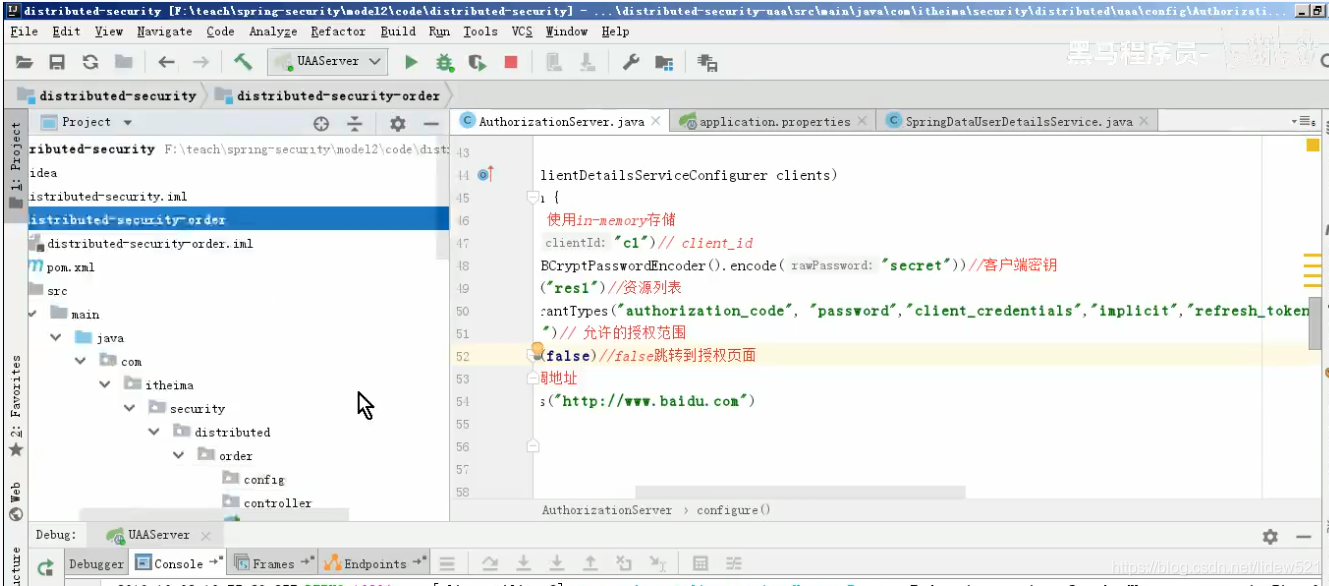Close the application.properties tab
Screen dimensions: 1329x586
click(x=863, y=122)
